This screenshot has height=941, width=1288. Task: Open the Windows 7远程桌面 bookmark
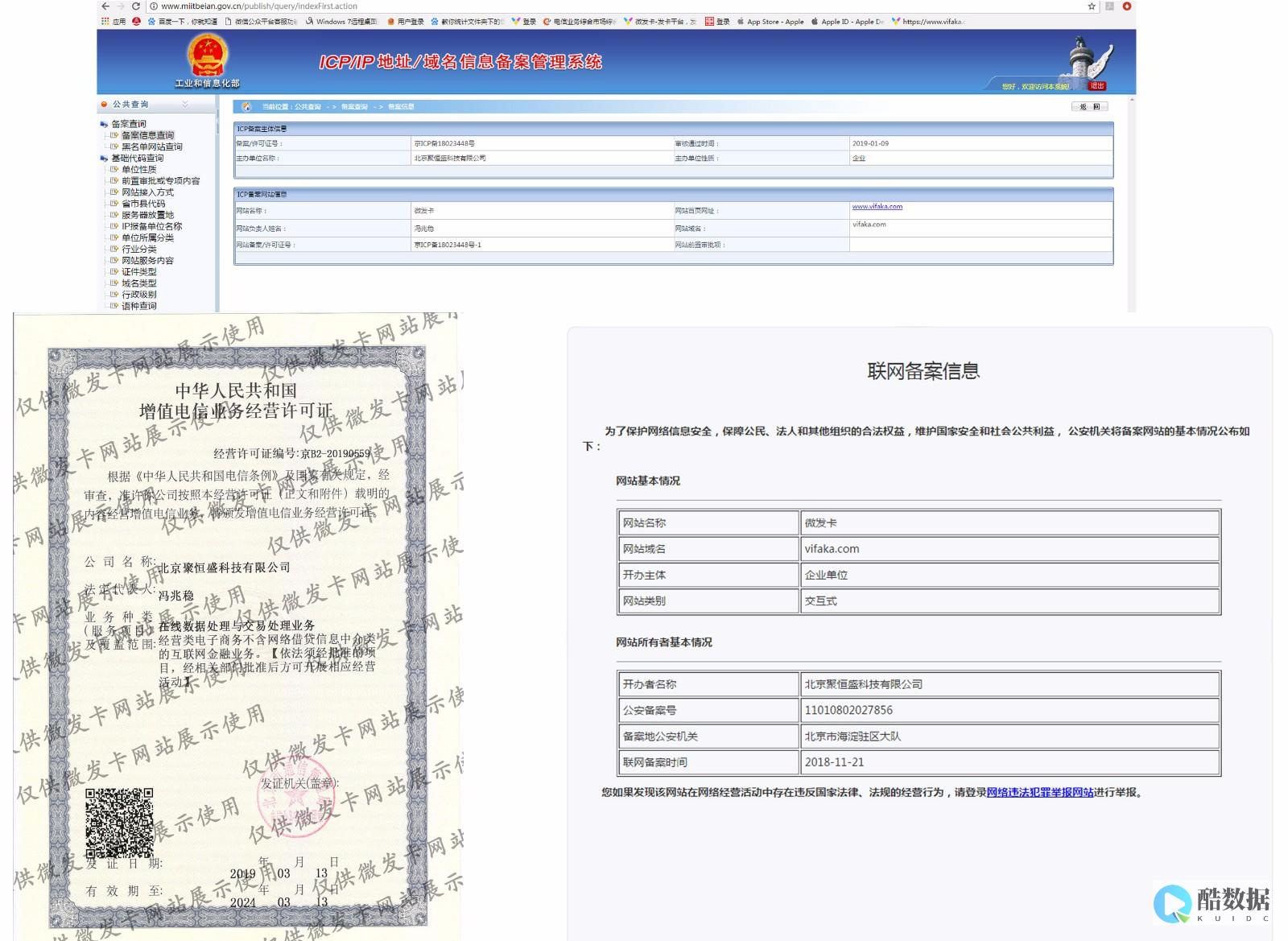pos(342,22)
